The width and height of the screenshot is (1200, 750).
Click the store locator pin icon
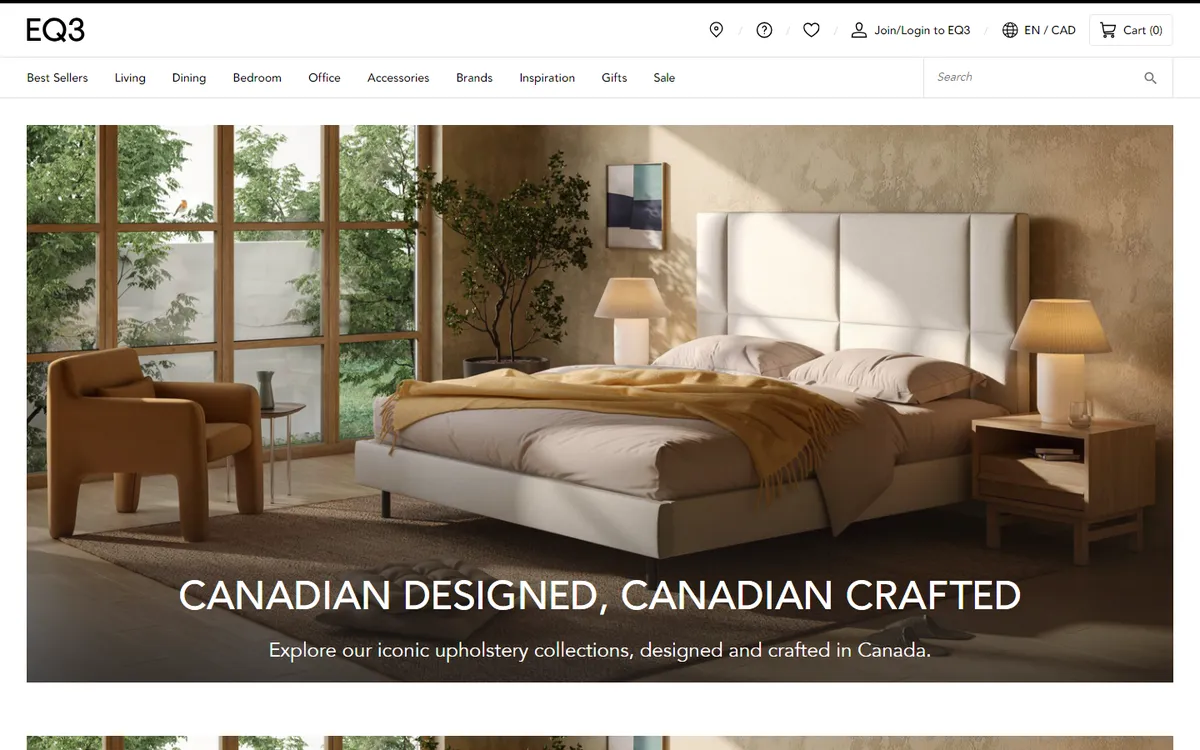tap(716, 30)
